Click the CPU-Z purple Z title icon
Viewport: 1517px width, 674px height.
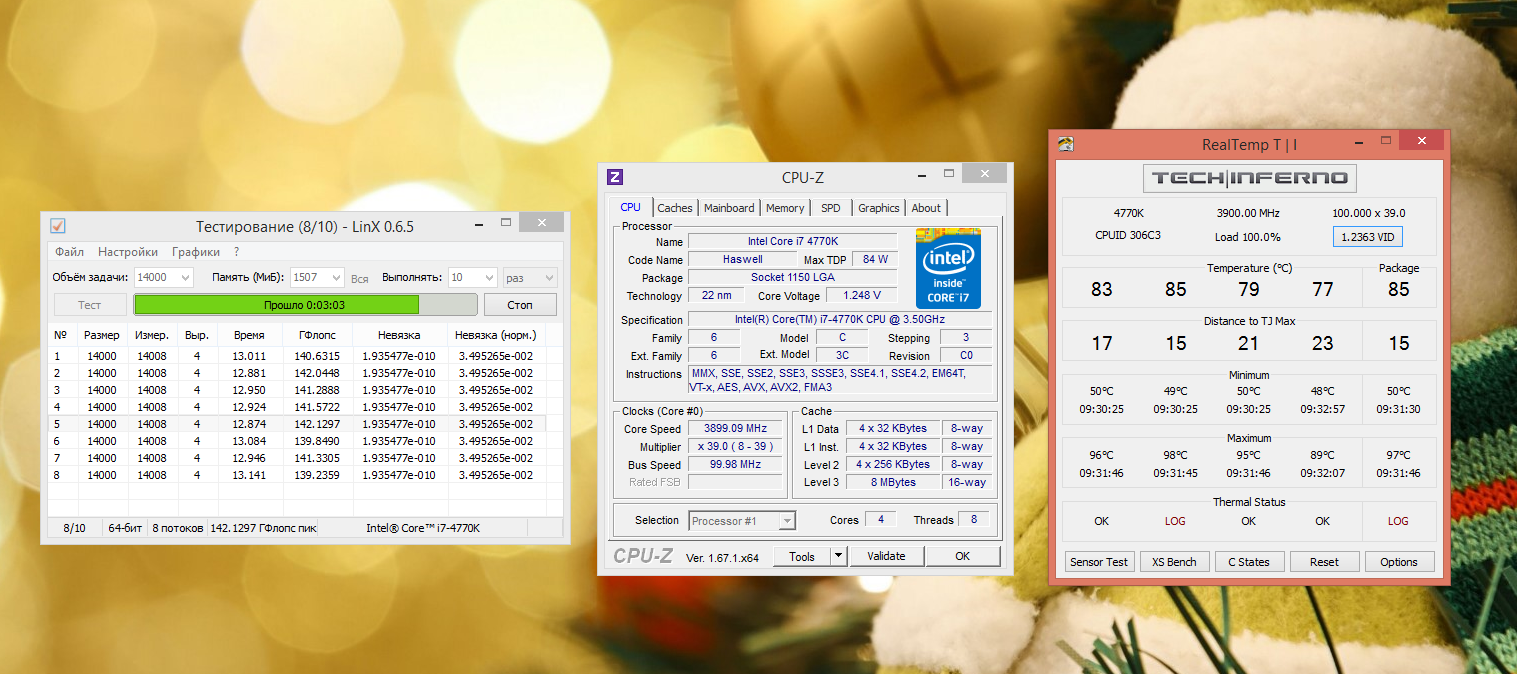tap(615, 177)
